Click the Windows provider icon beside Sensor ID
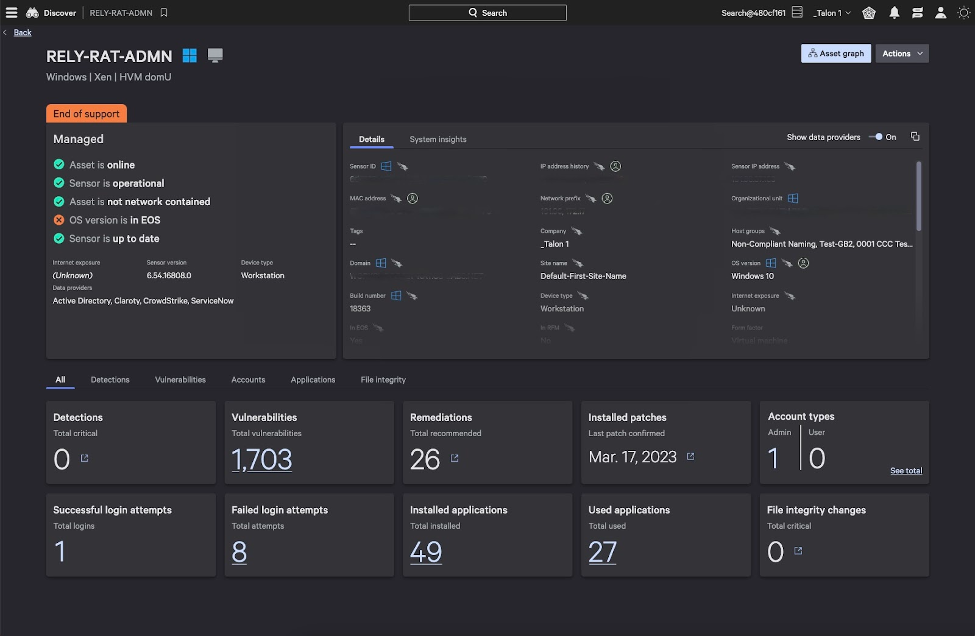 (x=386, y=166)
